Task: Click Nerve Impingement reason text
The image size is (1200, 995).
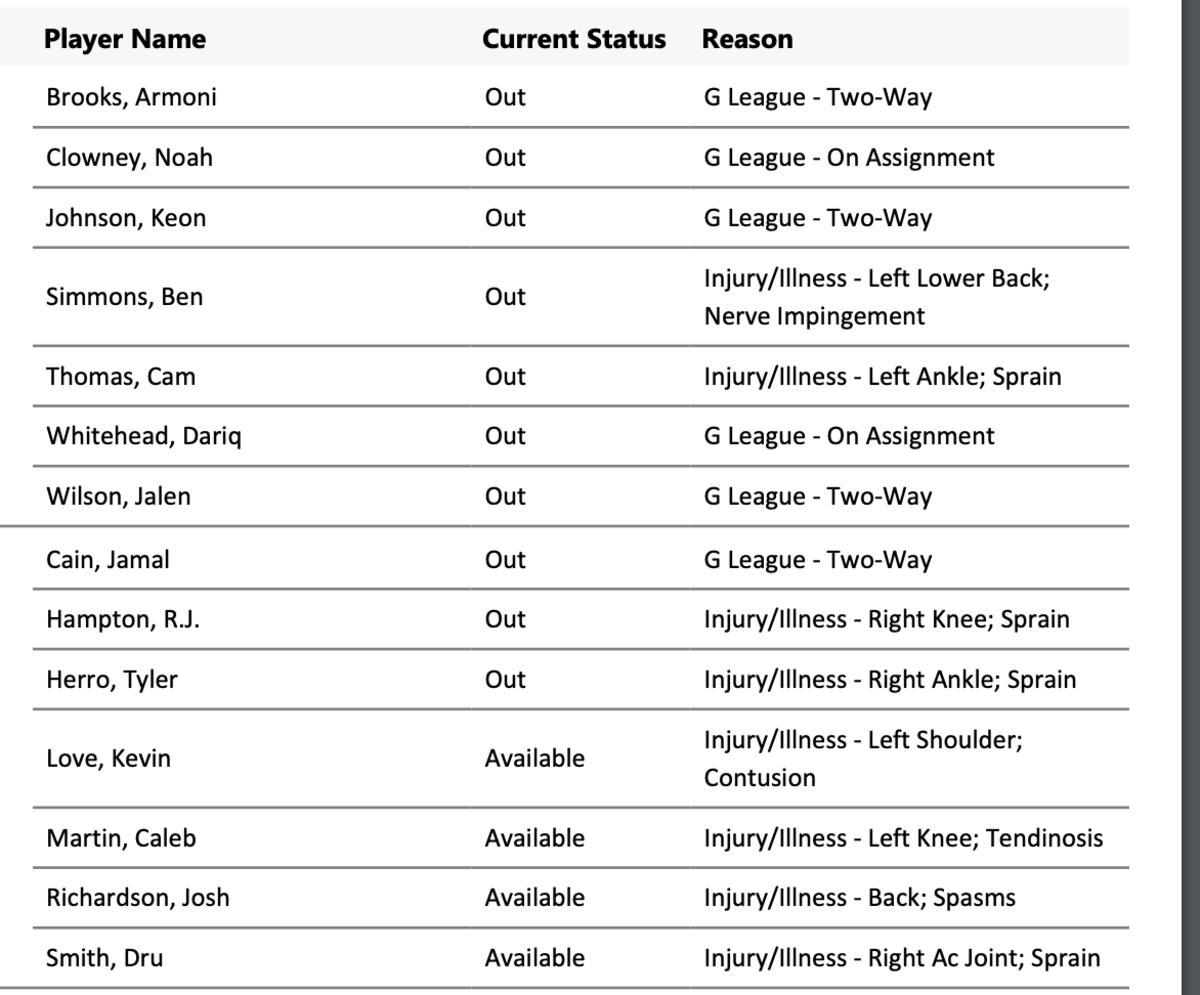Action: (814, 316)
